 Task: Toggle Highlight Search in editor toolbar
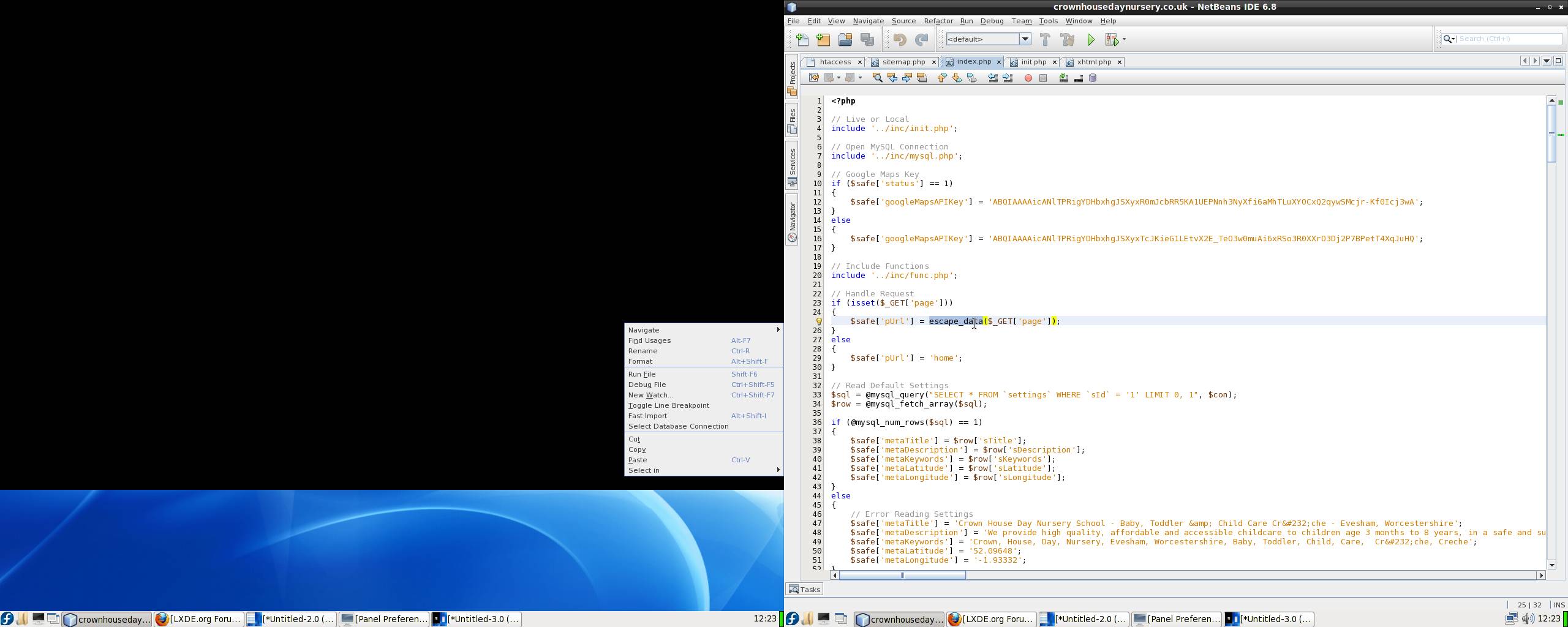click(922, 78)
